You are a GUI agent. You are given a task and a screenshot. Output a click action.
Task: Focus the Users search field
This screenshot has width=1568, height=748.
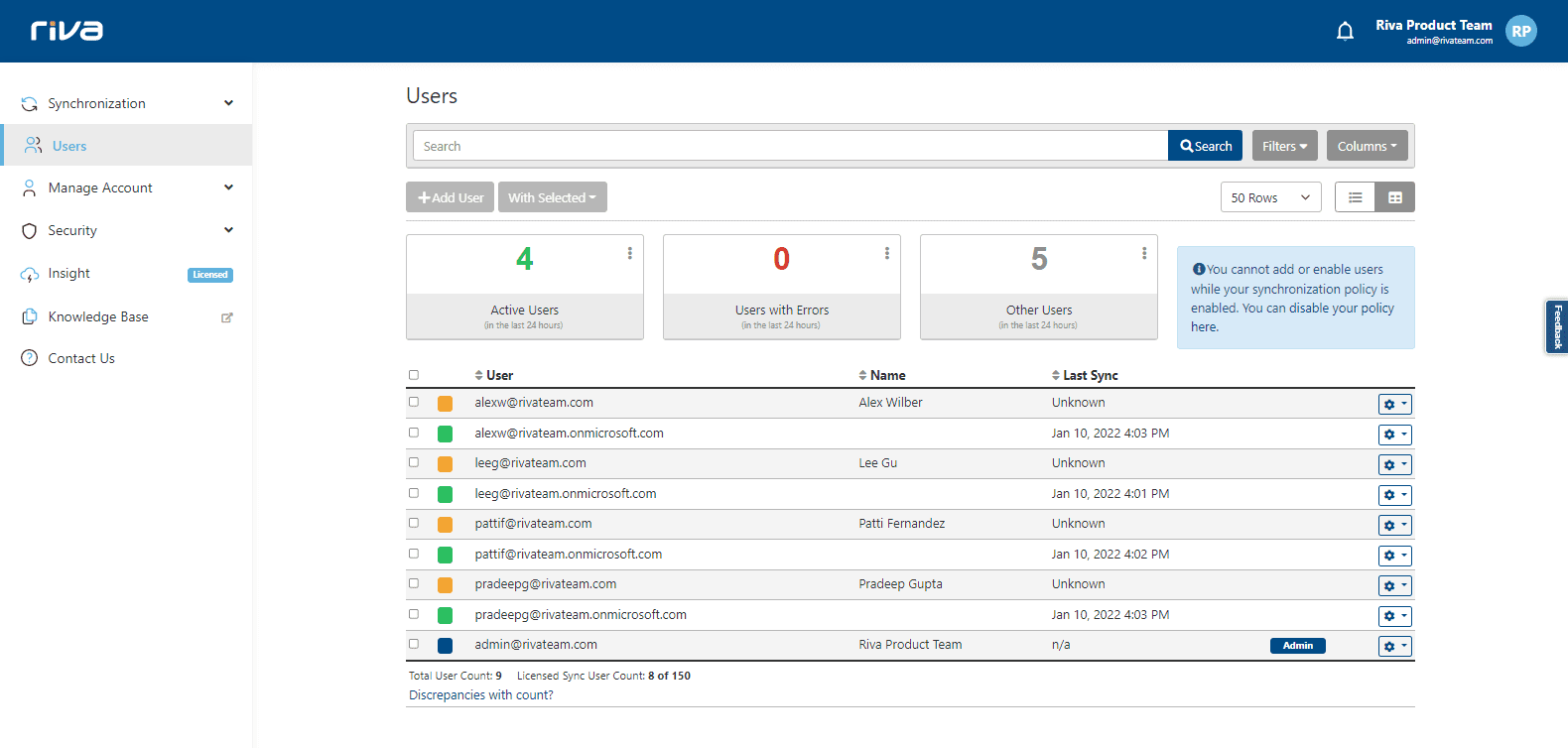[x=790, y=146]
